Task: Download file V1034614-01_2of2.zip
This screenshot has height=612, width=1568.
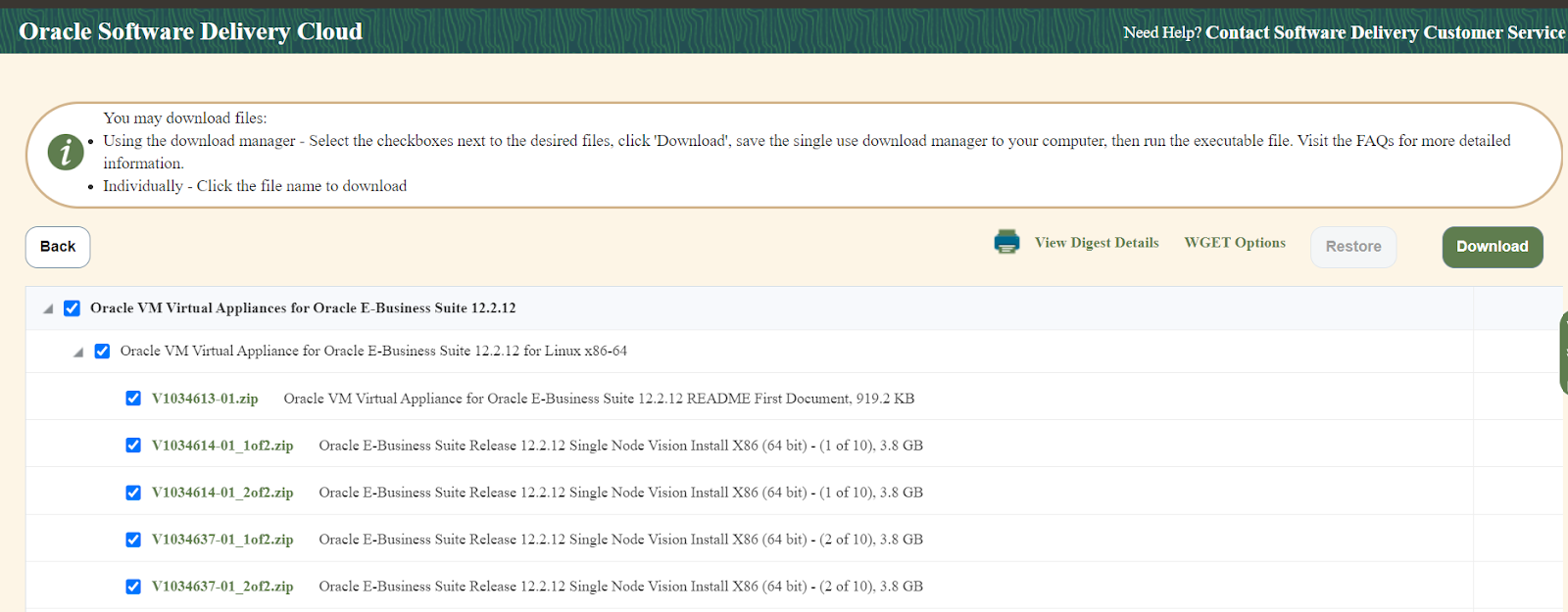Action: [222, 493]
